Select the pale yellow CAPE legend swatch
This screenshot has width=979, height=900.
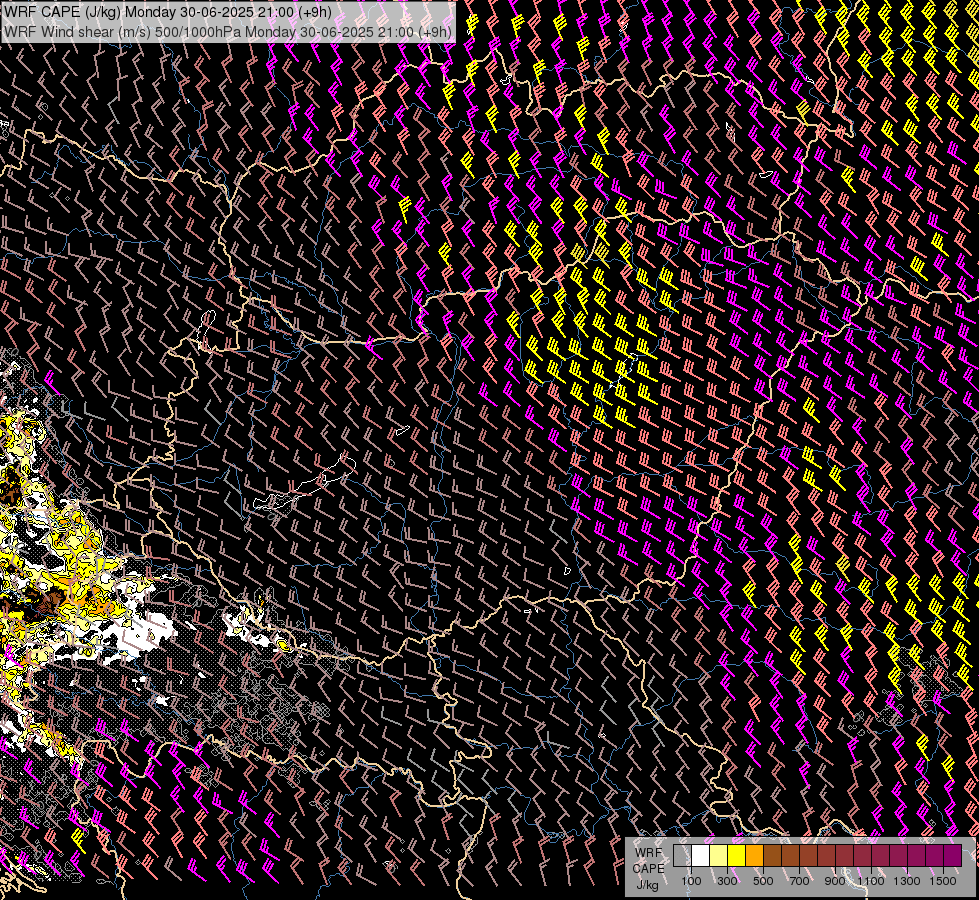click(719, 856)
